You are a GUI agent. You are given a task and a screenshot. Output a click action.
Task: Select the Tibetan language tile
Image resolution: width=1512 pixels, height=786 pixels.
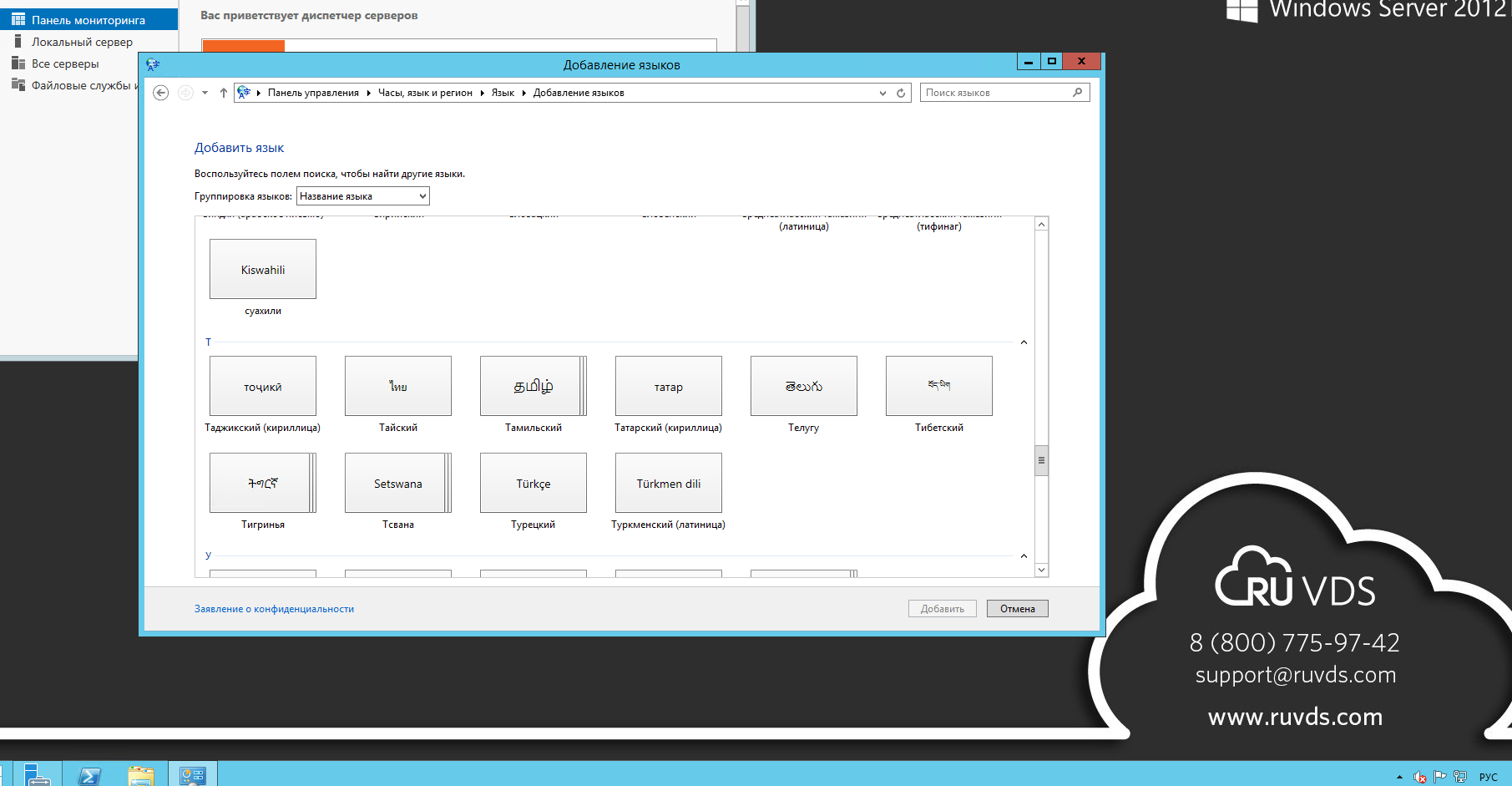(x=939, y=386)
